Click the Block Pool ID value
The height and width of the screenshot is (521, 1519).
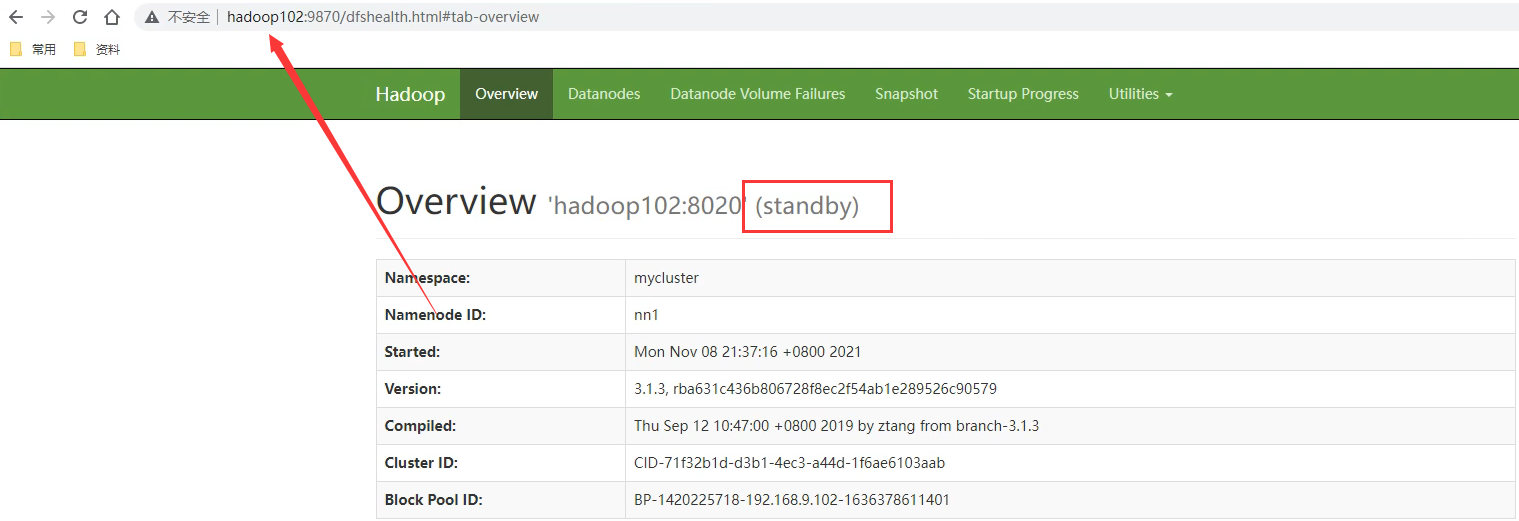792,500
